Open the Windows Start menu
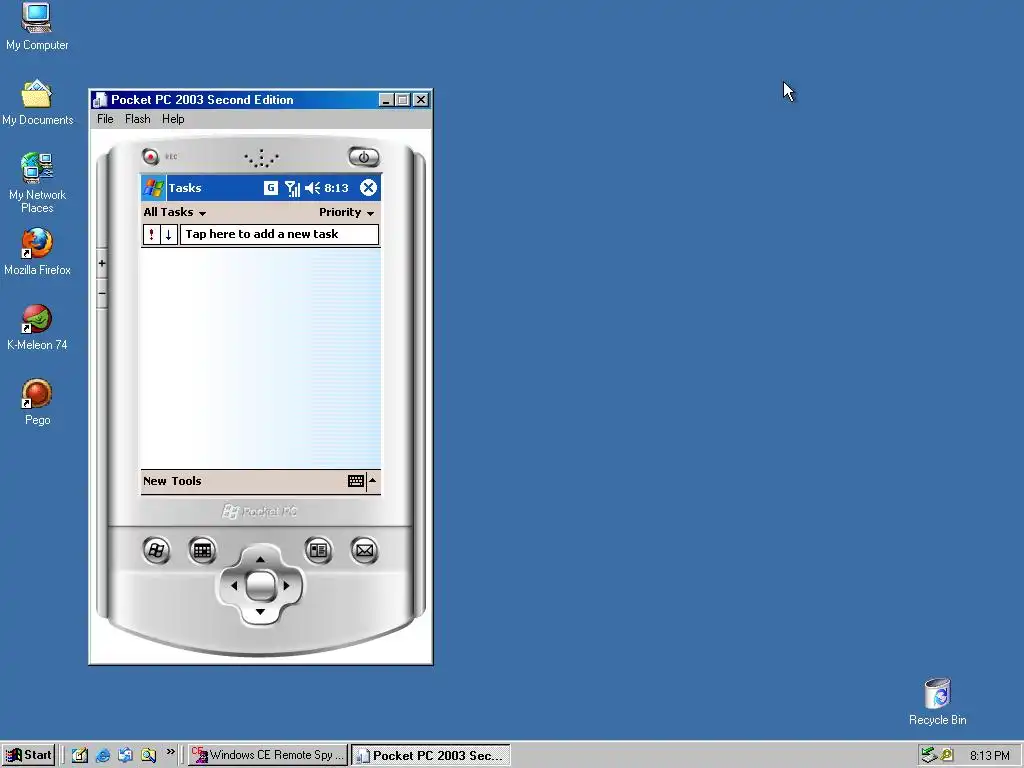 click(28, 755)
